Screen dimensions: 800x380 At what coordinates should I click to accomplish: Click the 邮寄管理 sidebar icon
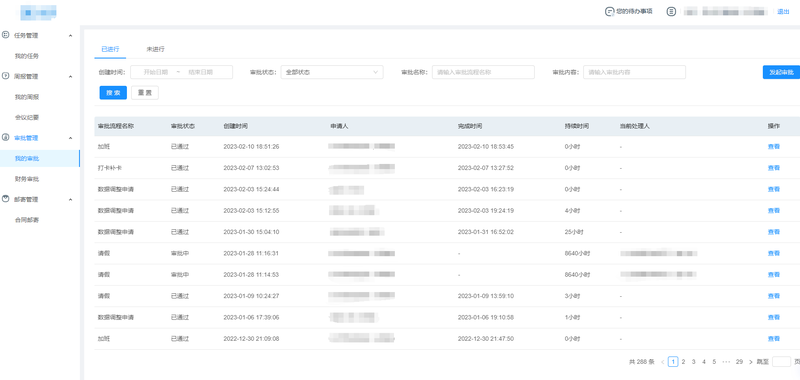click(6, 199)
